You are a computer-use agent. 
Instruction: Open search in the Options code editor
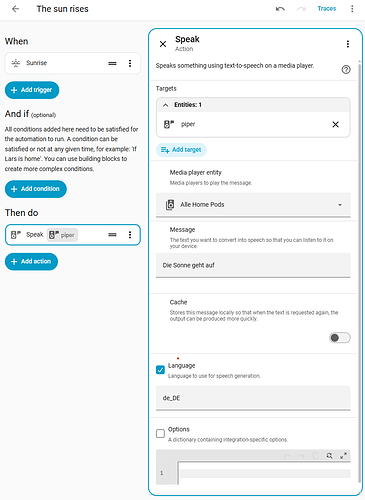pyautogui.click(x=329, y=456)
